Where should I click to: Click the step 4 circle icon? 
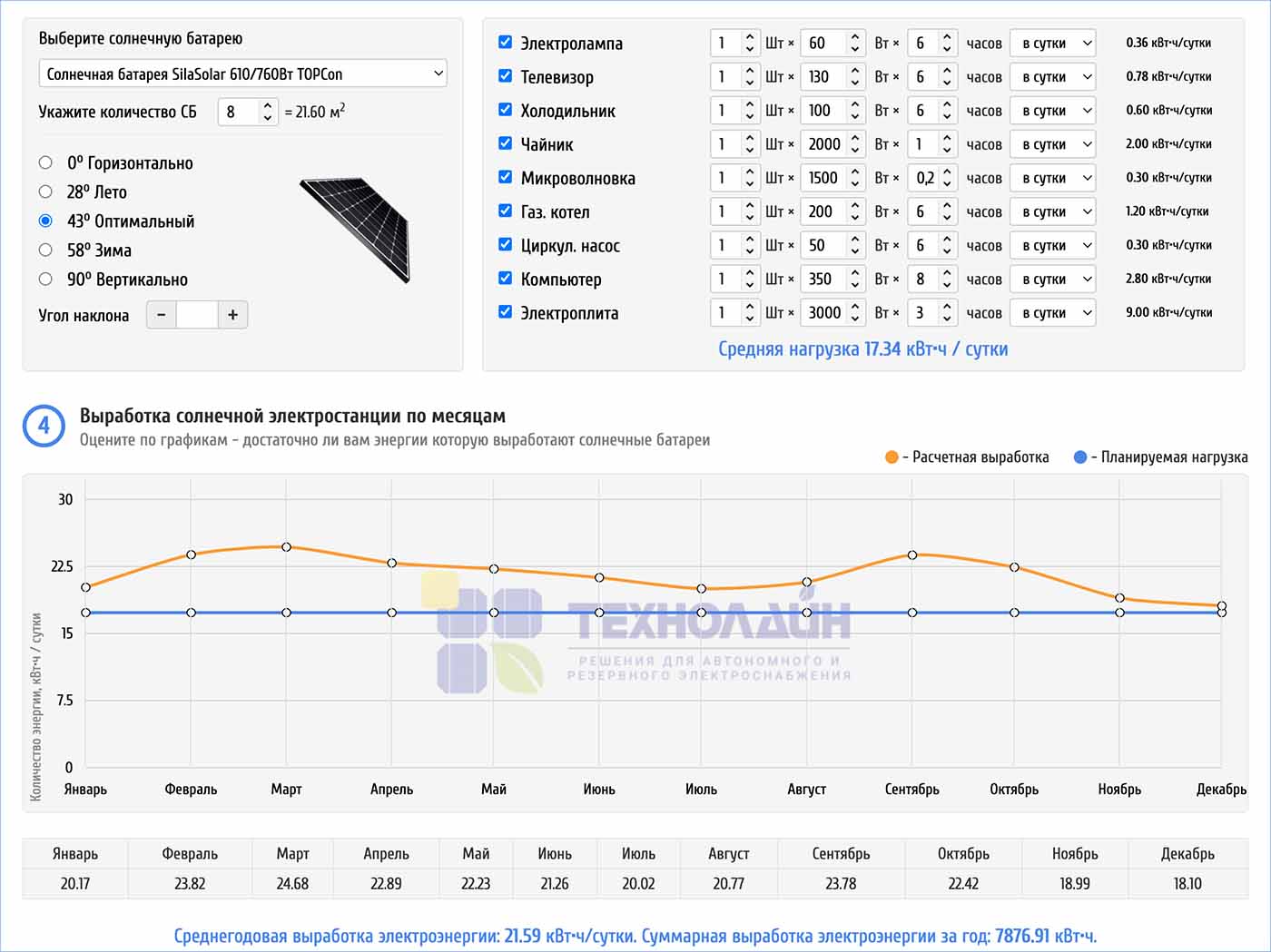[x=44, y=426]
